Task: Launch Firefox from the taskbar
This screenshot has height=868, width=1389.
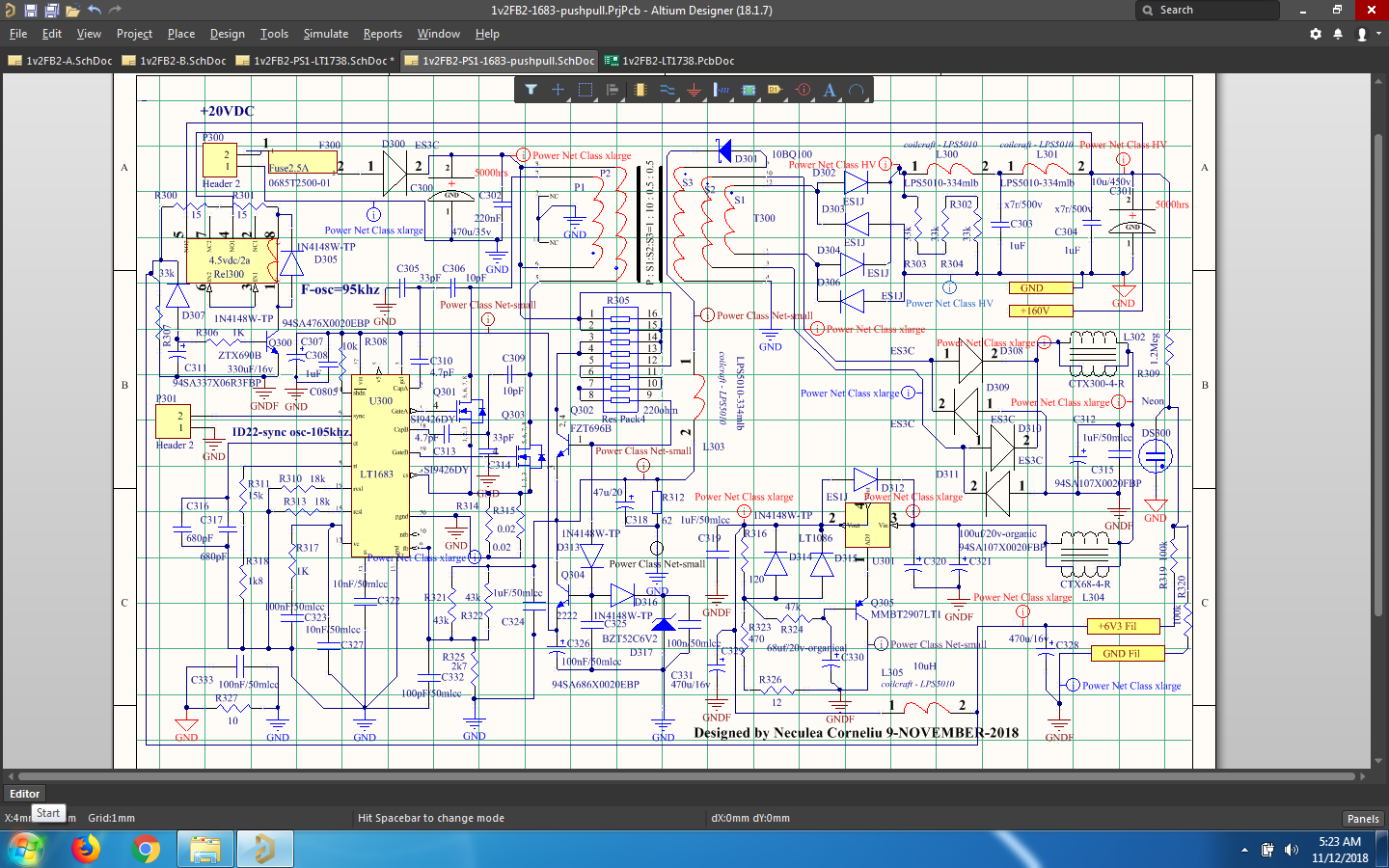Action: [86, 850]
